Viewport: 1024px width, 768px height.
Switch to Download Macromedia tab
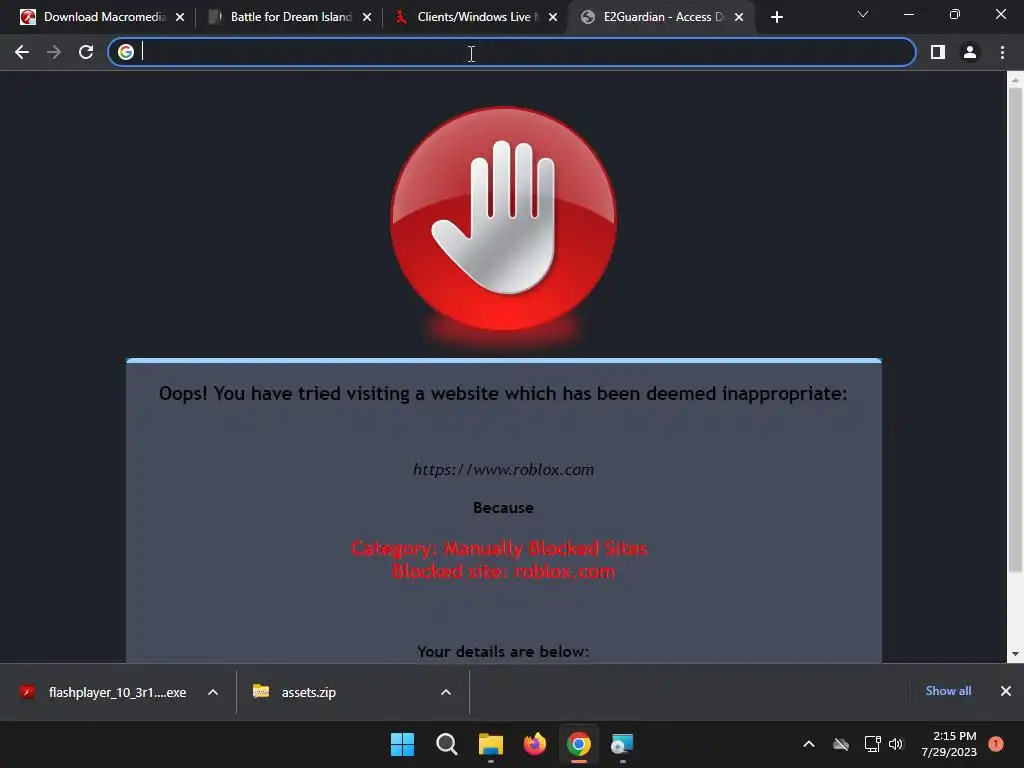click(x=103, y=17)
